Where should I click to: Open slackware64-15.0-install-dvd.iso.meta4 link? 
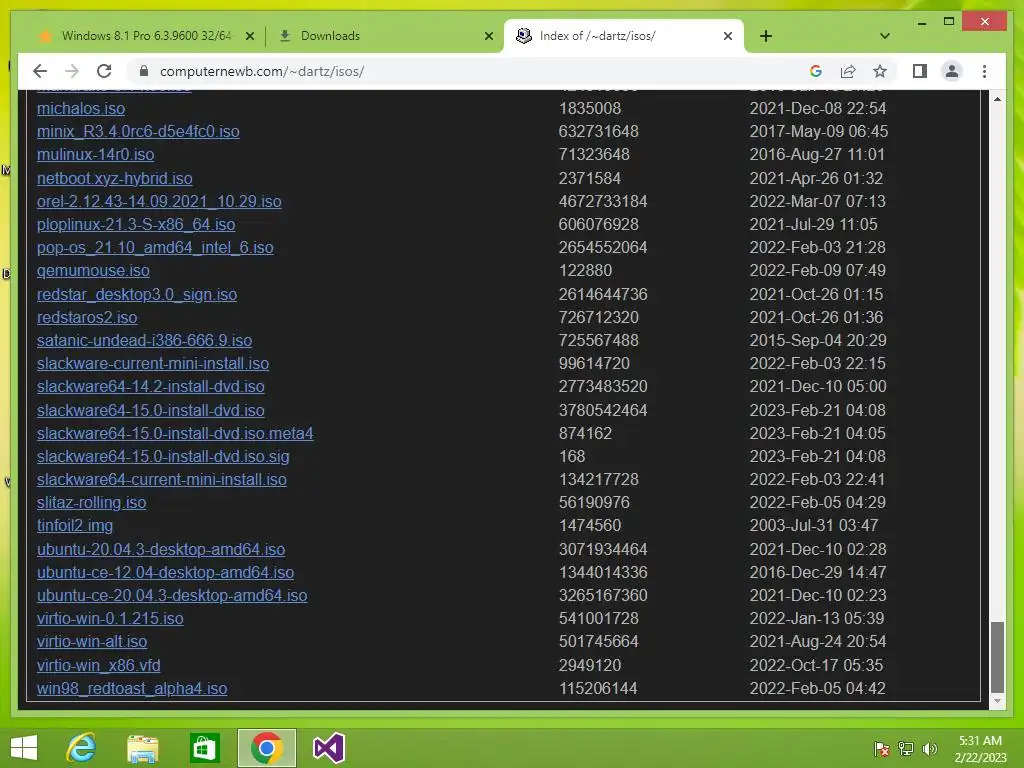pyautogui.click(x=175, y=434)
